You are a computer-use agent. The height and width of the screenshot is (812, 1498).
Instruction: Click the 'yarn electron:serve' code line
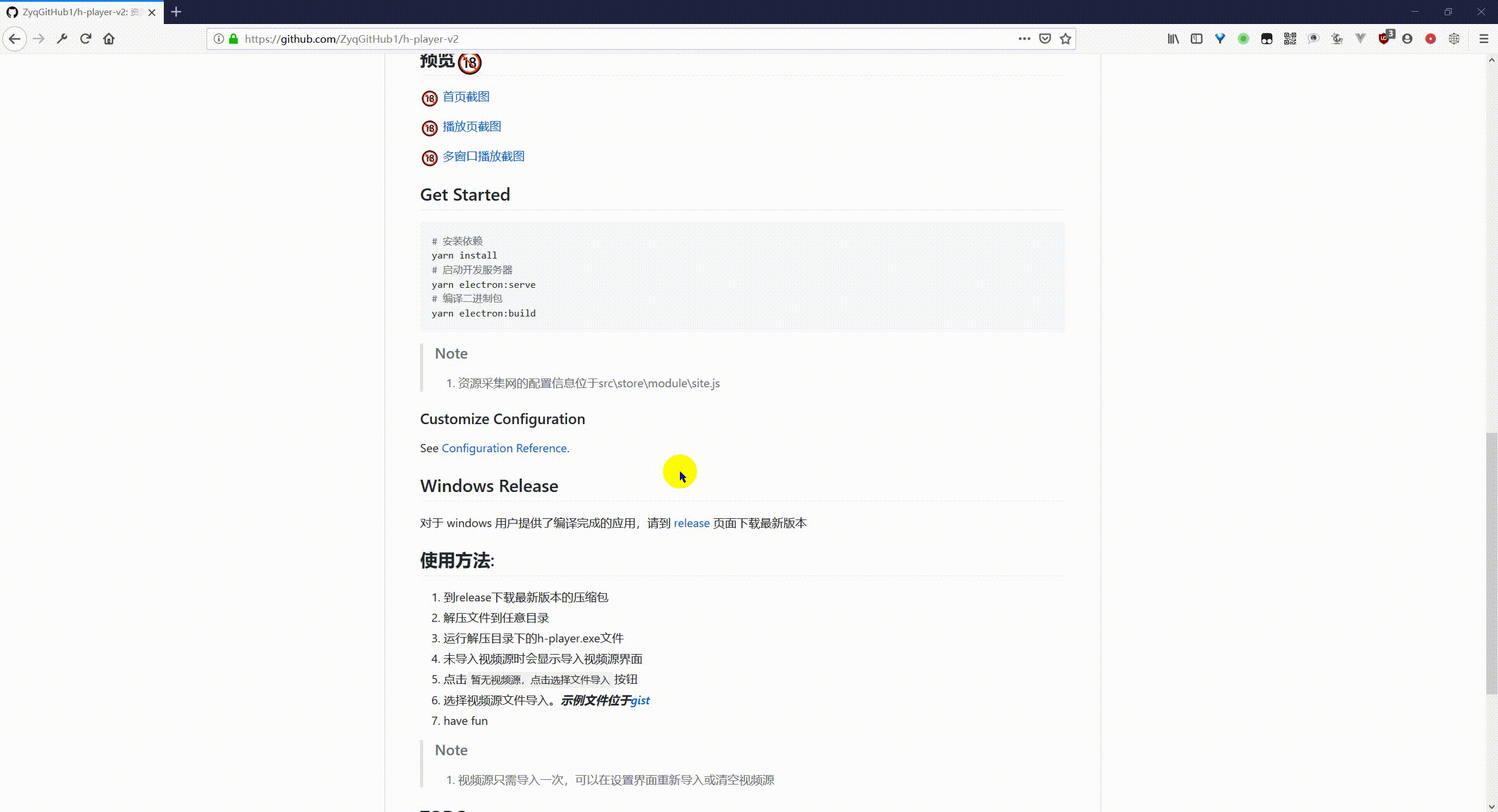(x=483, y=285)
